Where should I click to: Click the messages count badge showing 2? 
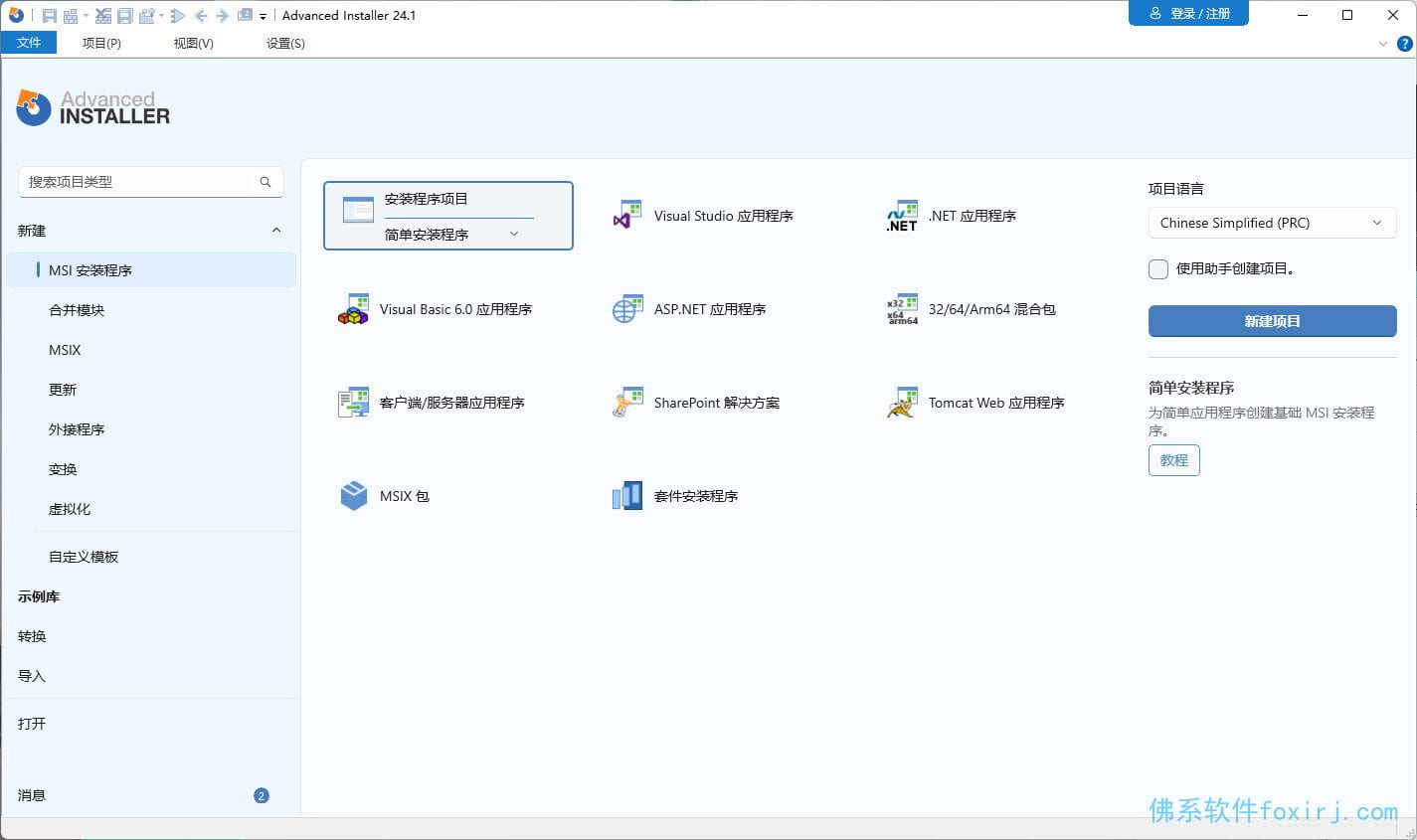point(262,795)
